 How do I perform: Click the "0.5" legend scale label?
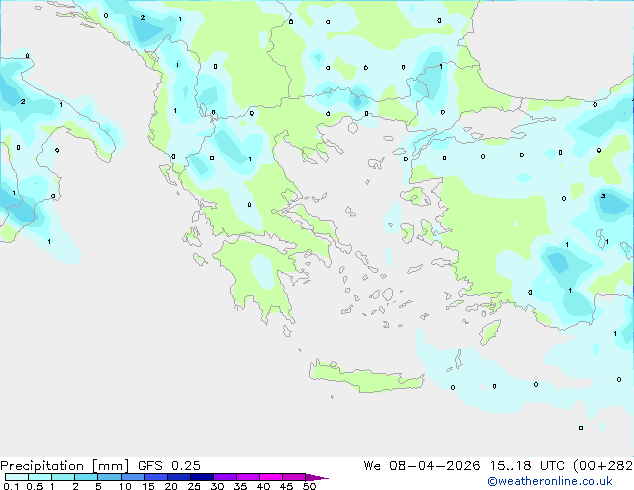35,486
